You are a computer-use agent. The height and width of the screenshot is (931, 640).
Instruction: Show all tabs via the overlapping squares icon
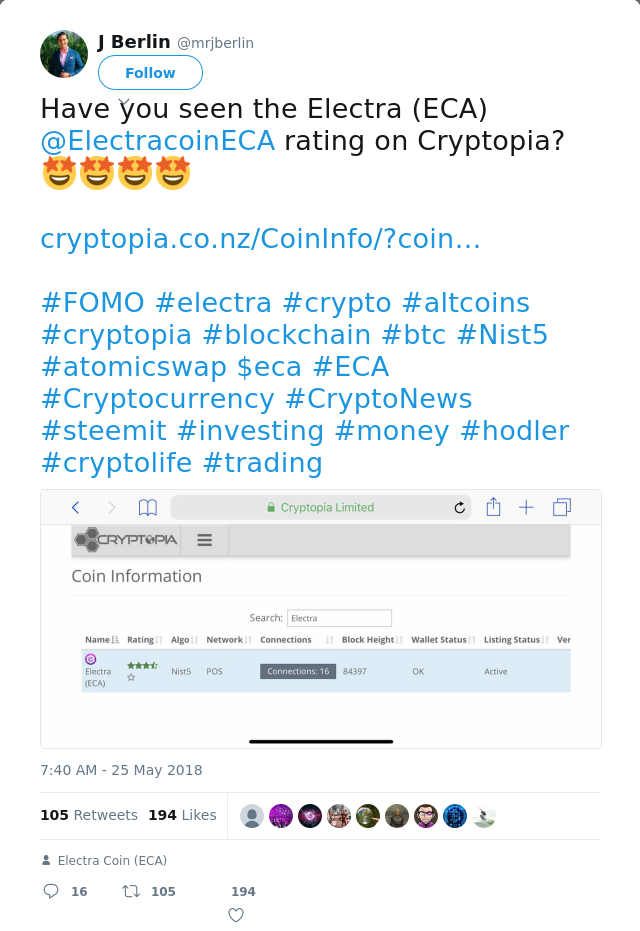(x=561, y=507)
